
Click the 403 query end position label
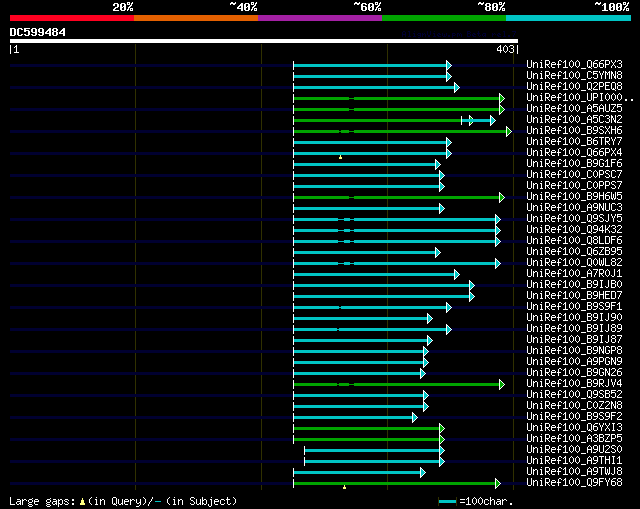click(x=505, y=49)
